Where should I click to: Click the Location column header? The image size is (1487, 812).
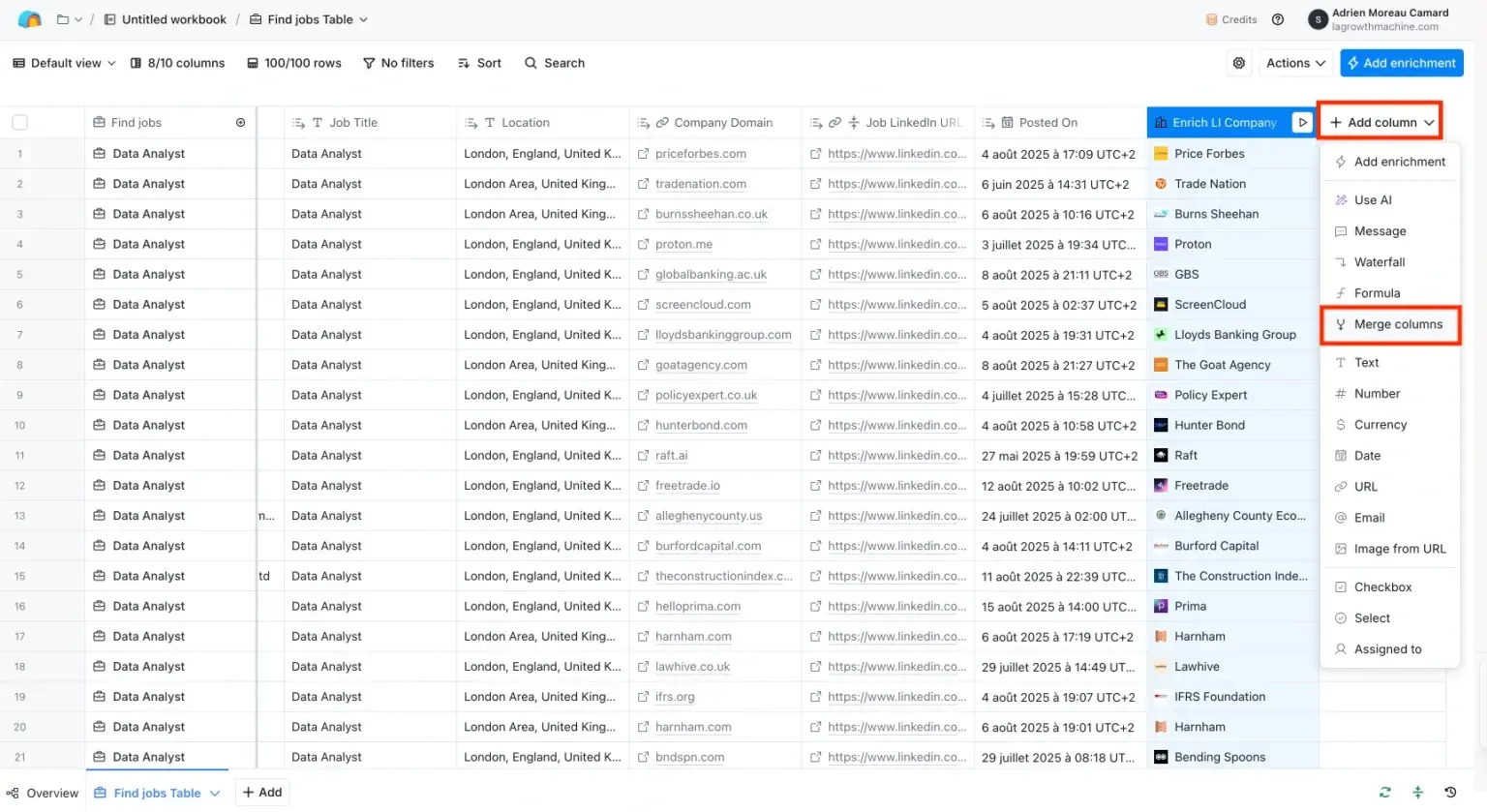(543, 123)
